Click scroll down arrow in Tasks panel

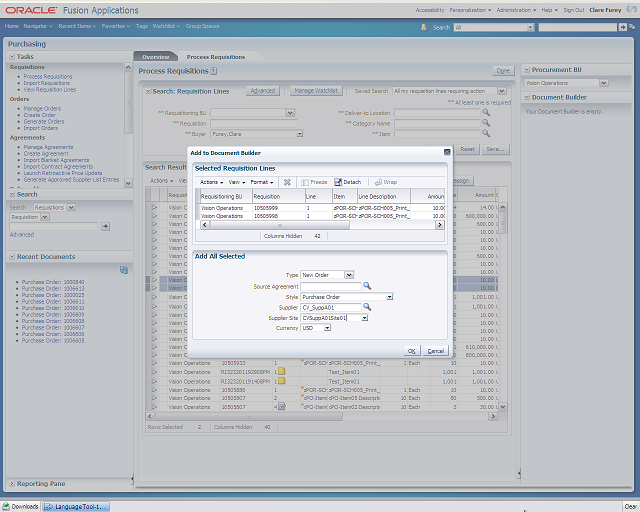coord(128,183)
